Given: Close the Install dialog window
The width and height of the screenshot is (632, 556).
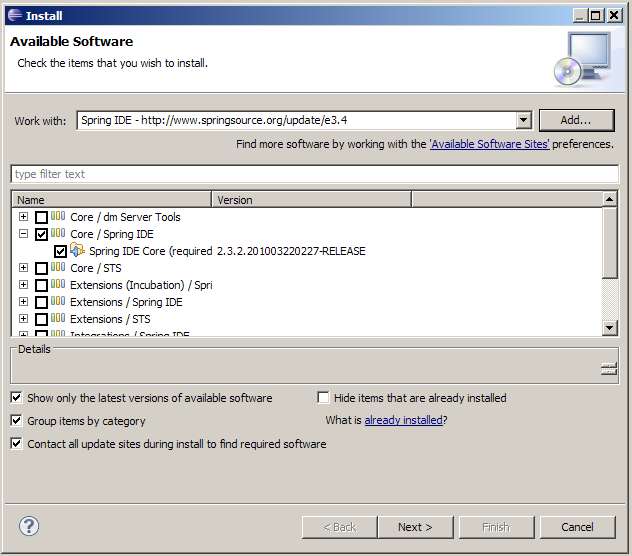Looking at the screenshot, I should 614,15.
